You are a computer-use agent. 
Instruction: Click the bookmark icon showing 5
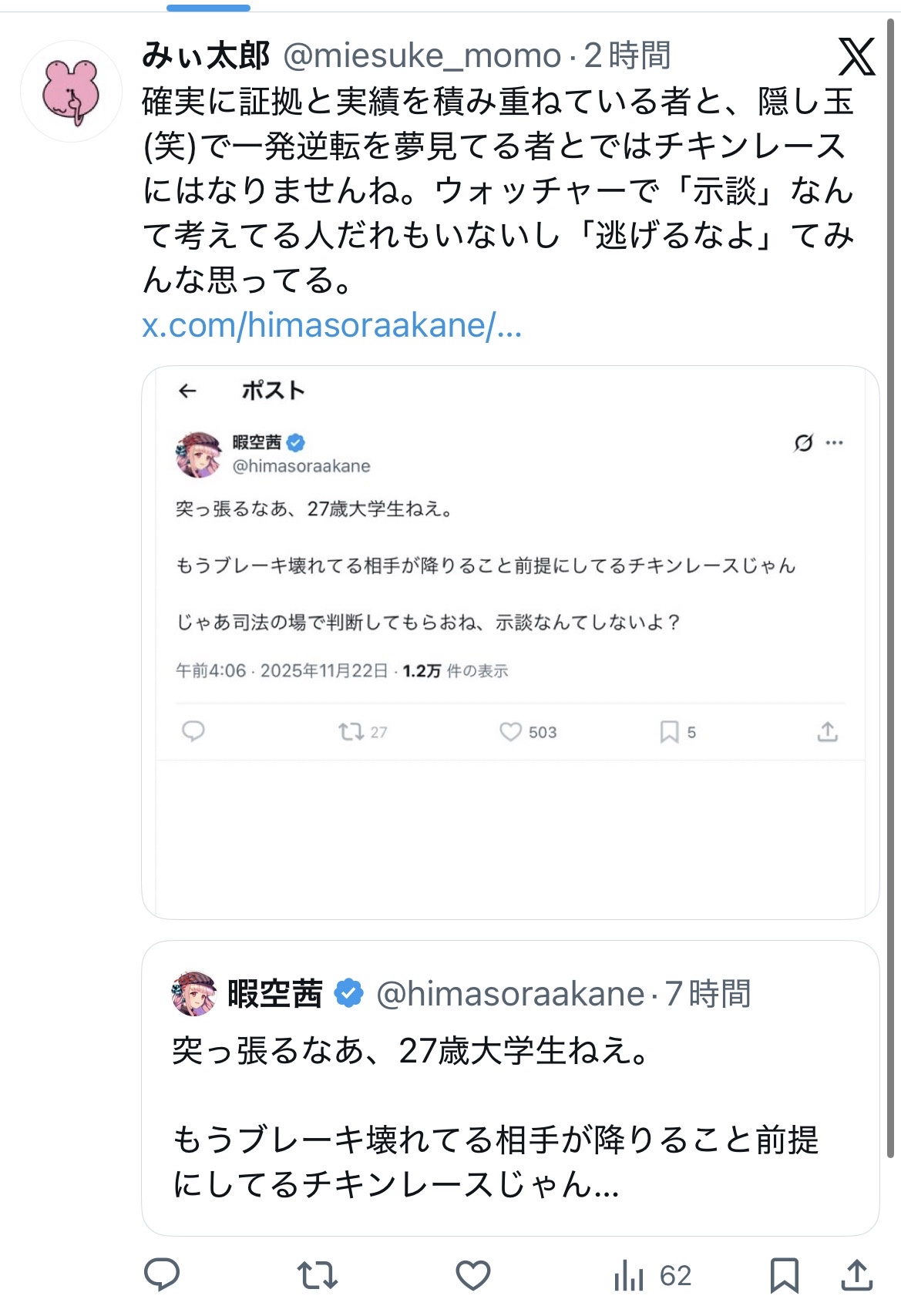669,731
